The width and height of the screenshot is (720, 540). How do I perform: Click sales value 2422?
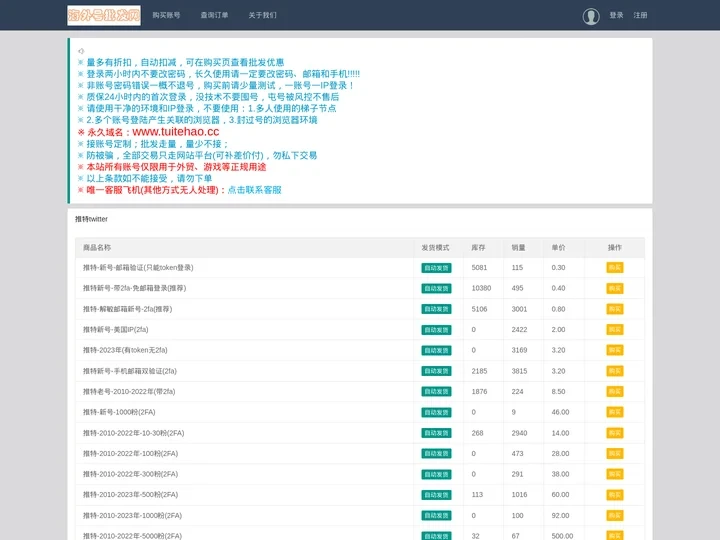coord(519,330)
